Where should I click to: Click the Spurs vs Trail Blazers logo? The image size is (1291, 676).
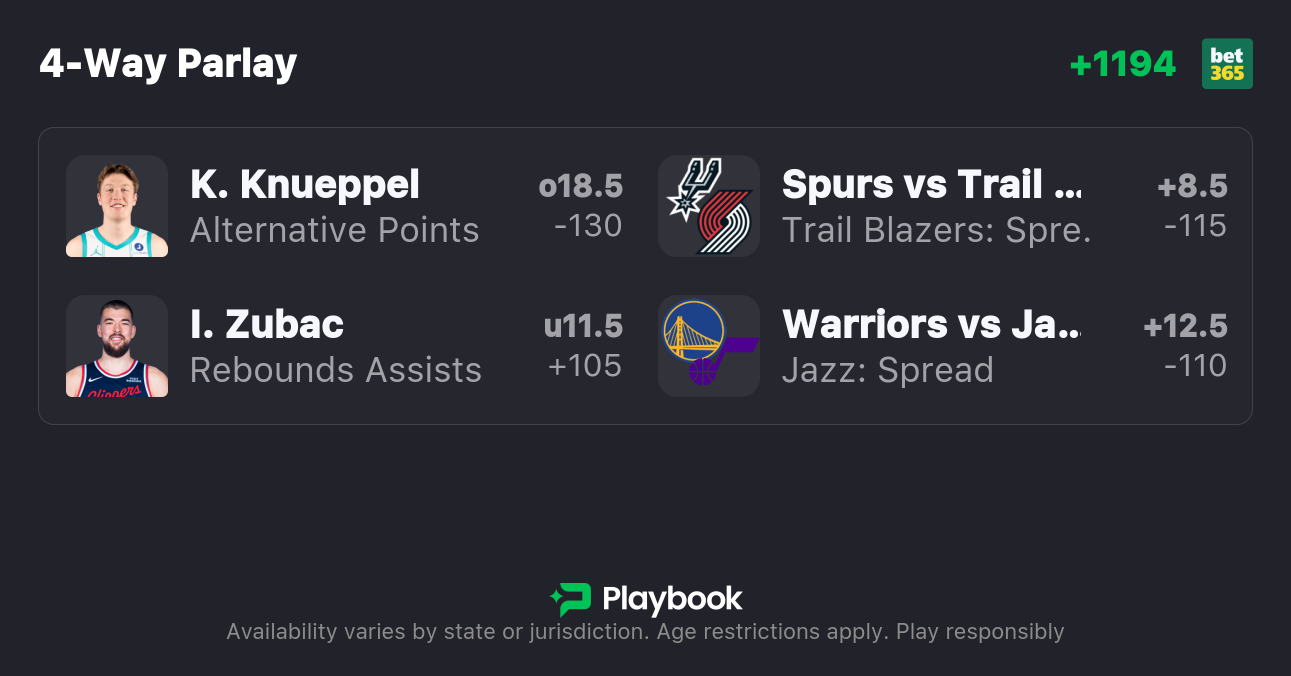709,206
